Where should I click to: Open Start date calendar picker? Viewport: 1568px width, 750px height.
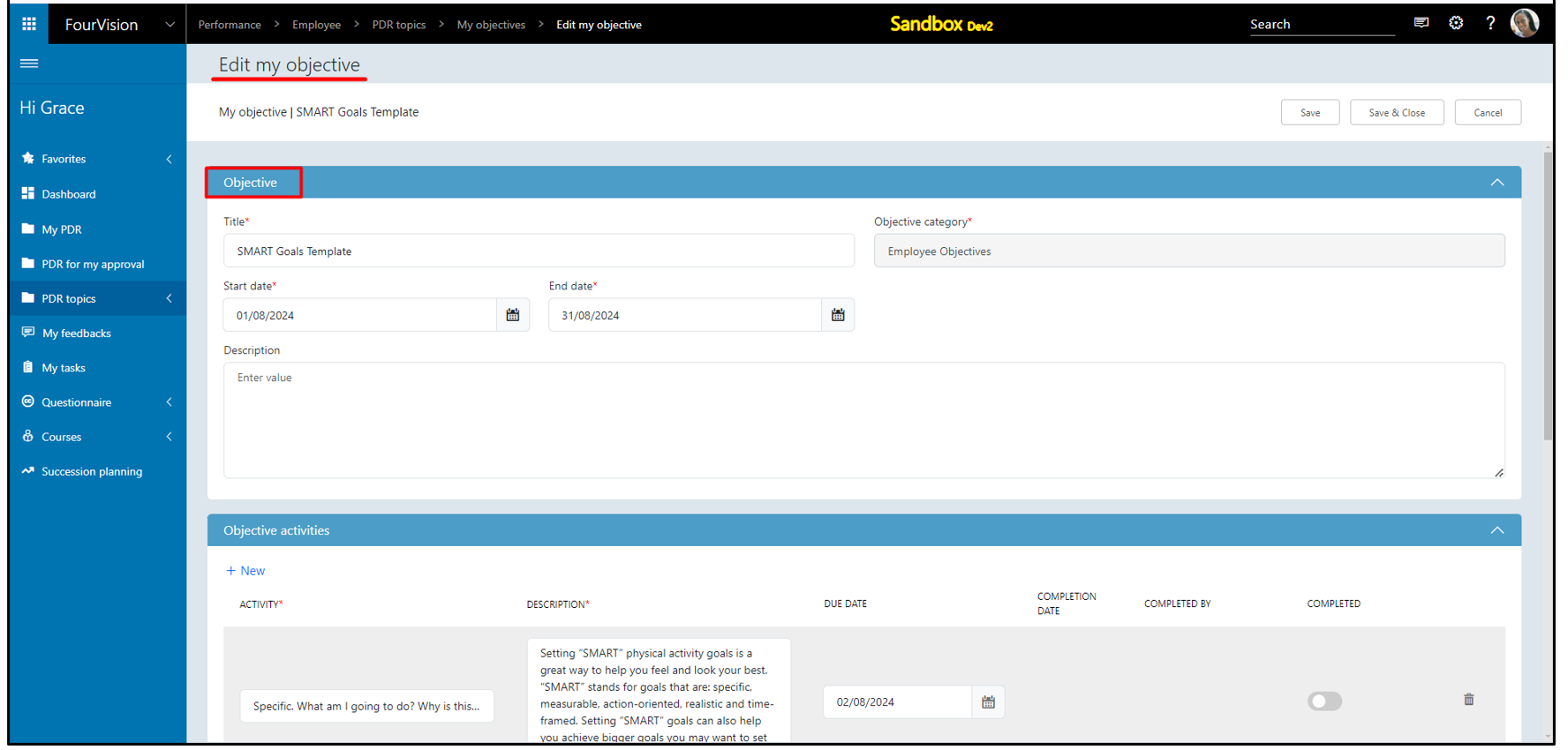513,315
